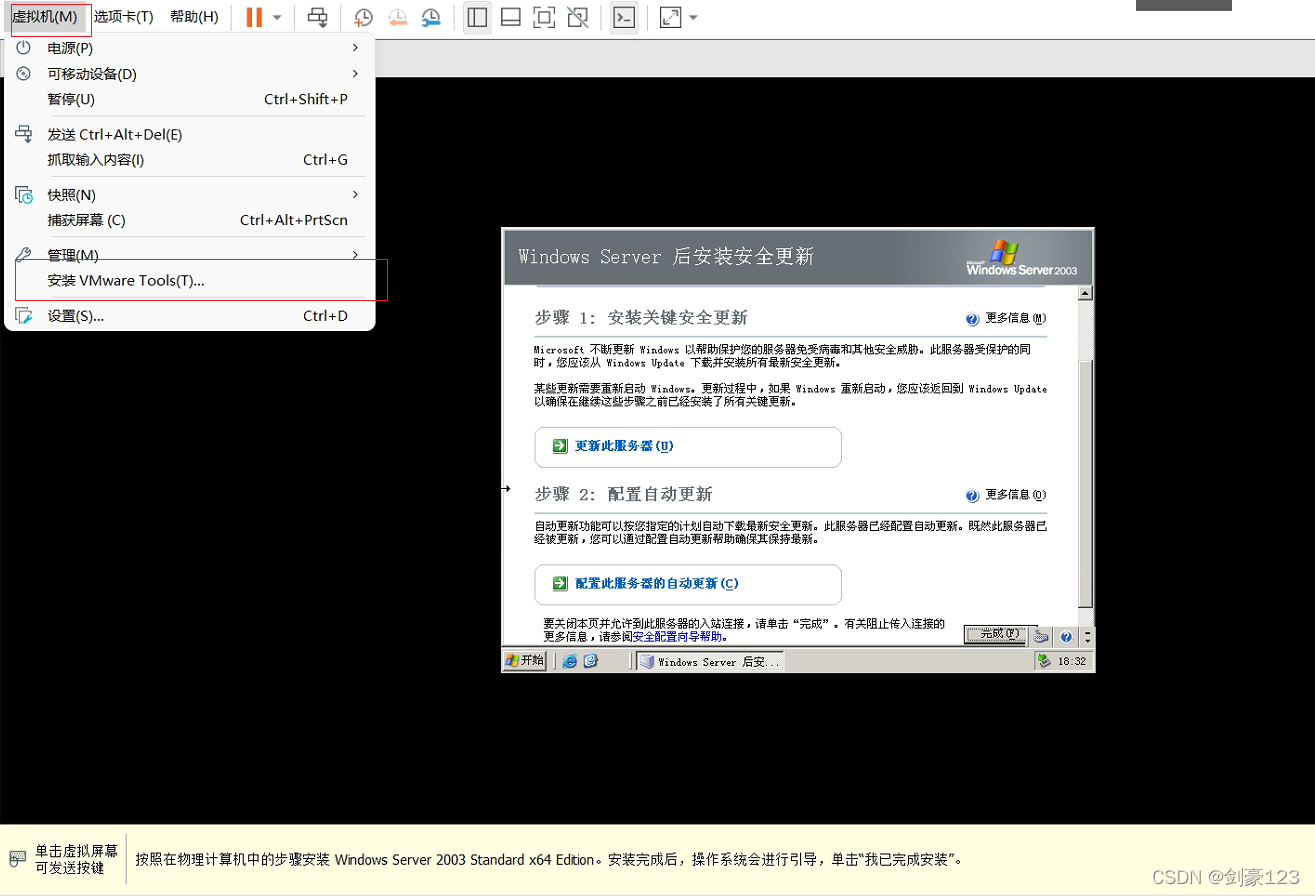Click the full screen mode toolbar icon
1315x896 pixels.
[x=544, y=17]
